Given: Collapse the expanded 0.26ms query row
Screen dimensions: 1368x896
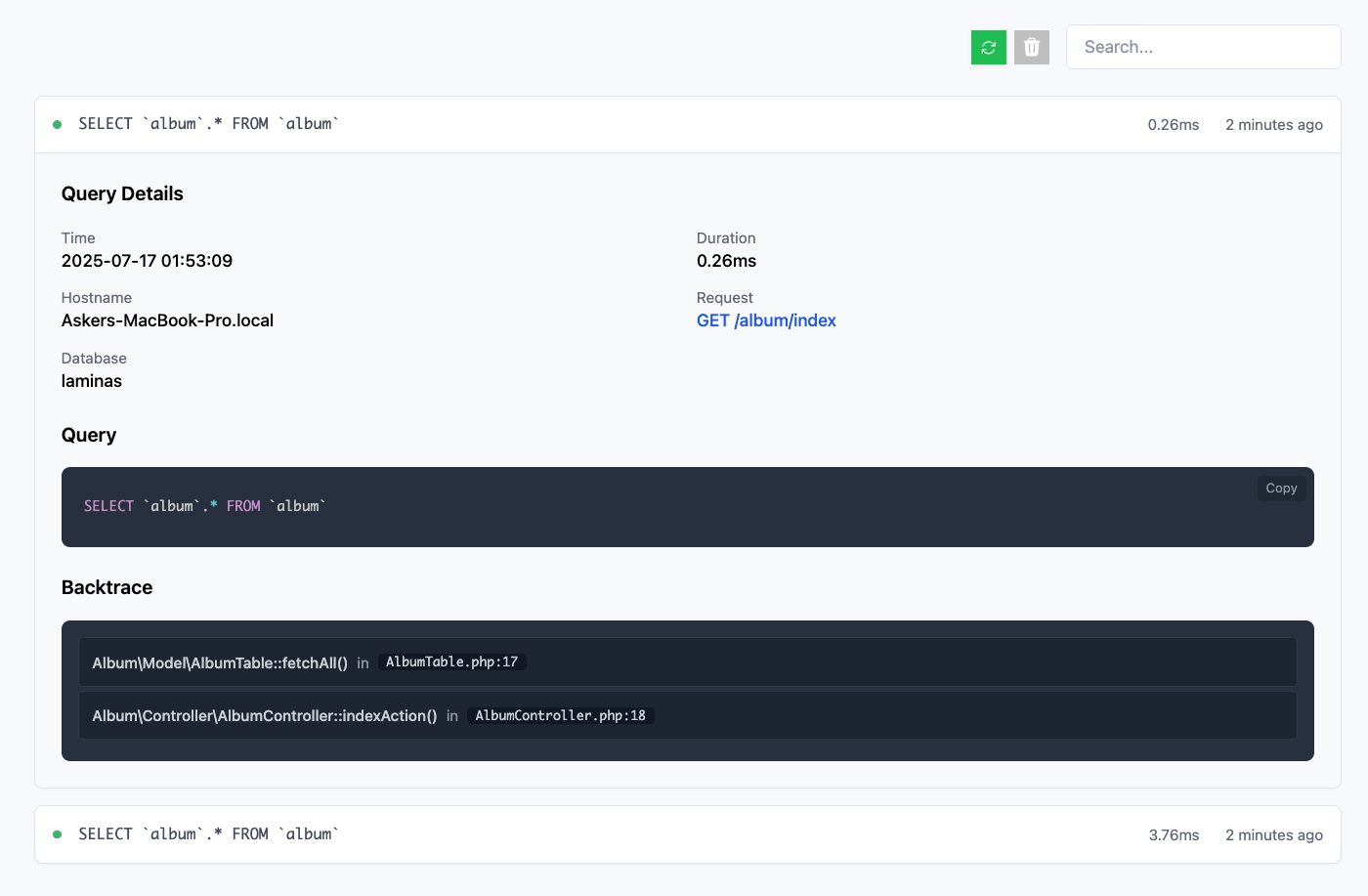Looking at the screenshot, I should 586,124.
